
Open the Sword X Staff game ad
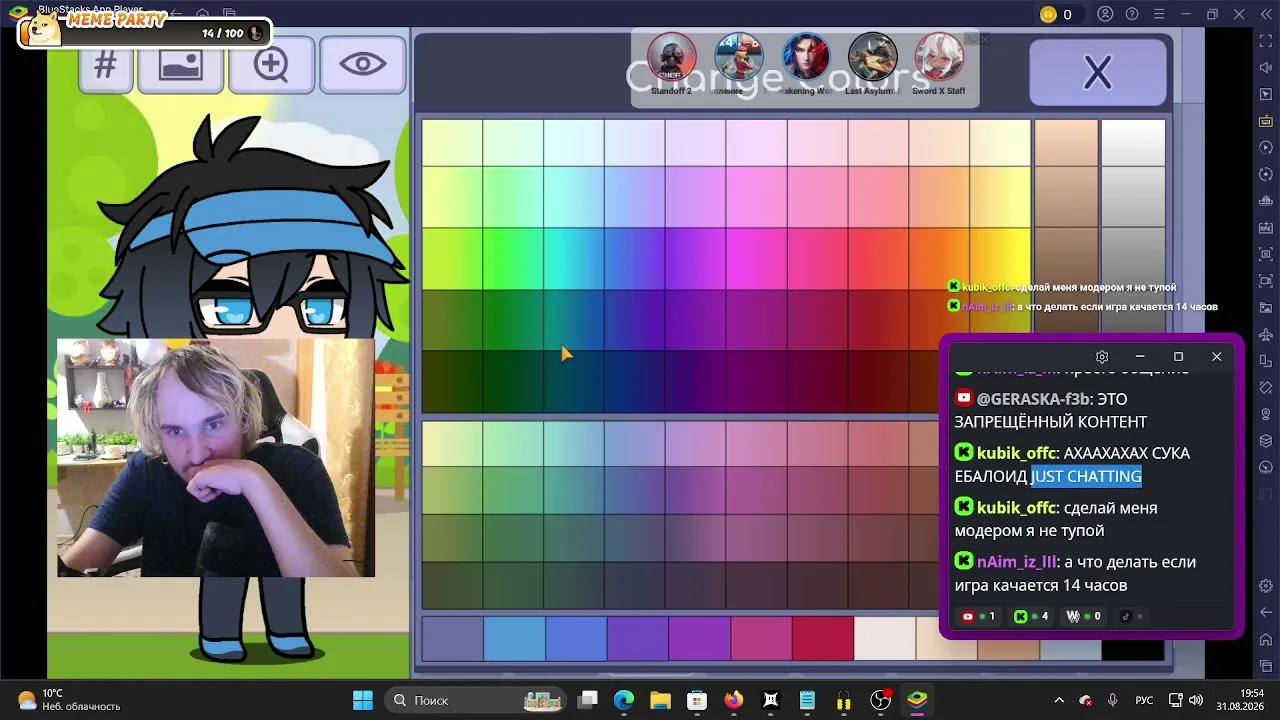tap(938, 64)
